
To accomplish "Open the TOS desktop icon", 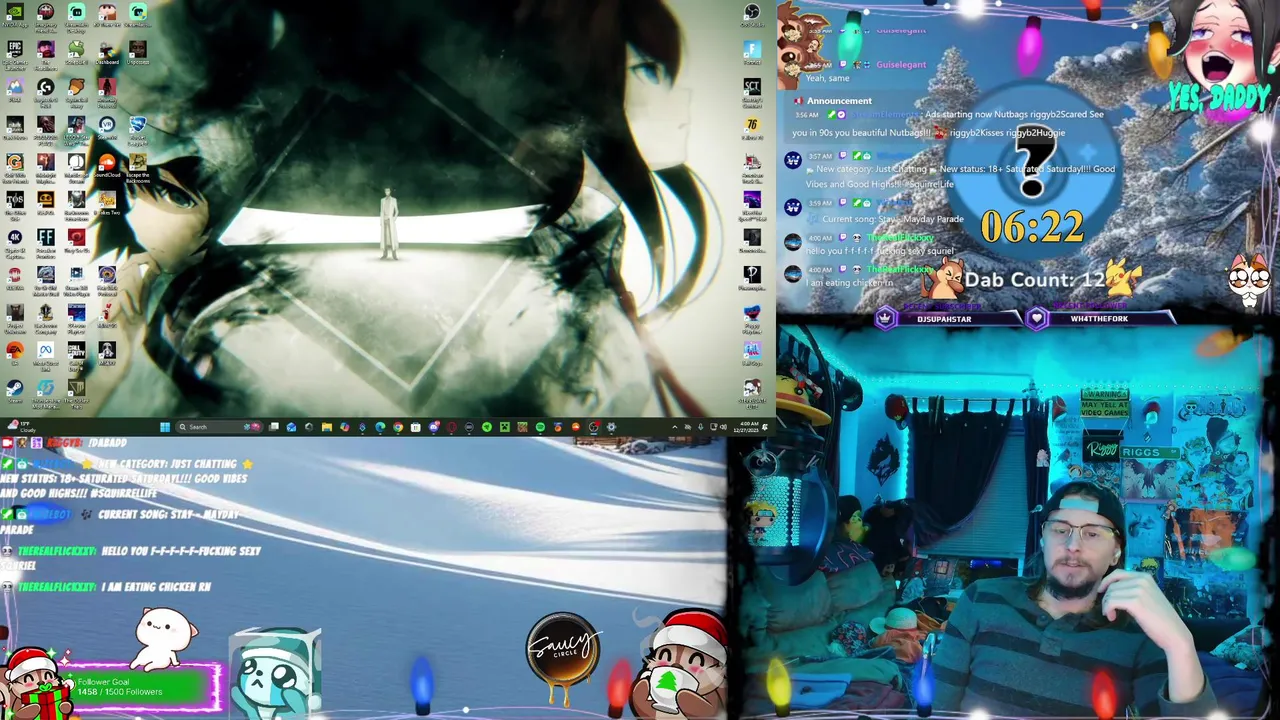I will coord(15,202).
